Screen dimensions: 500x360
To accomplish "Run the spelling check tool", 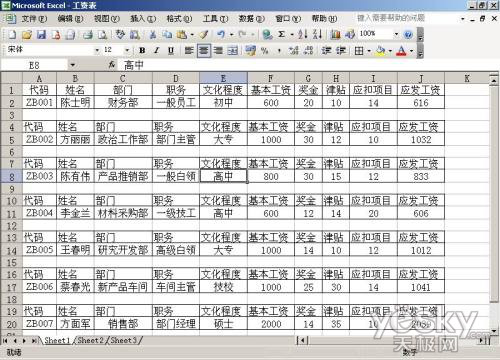I will tap(120, 34).
